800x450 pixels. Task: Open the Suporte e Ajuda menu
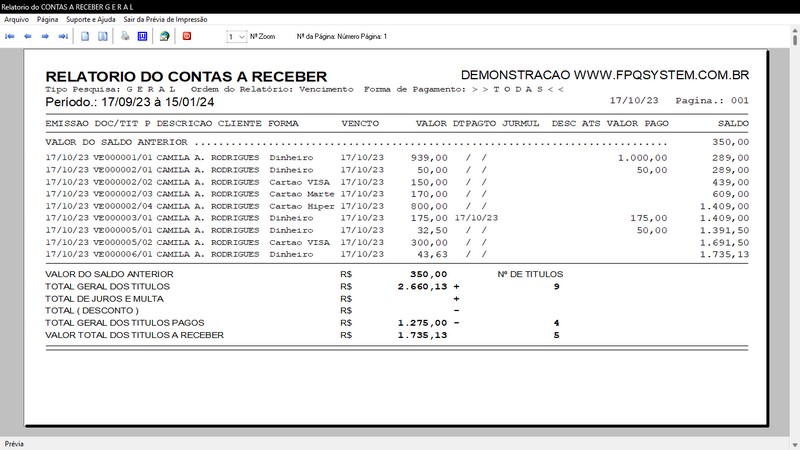pos(93,19)
